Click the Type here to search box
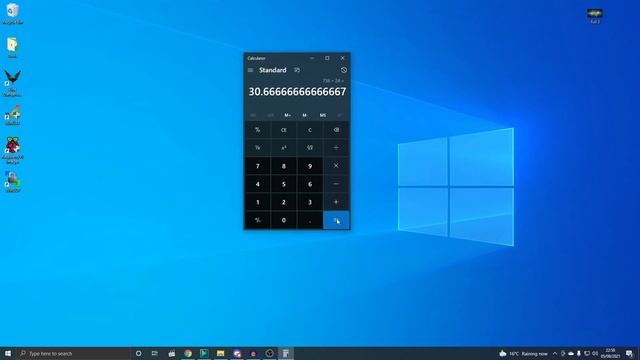The height and width of the screenshot is (360, 640). tap(73, 353)
